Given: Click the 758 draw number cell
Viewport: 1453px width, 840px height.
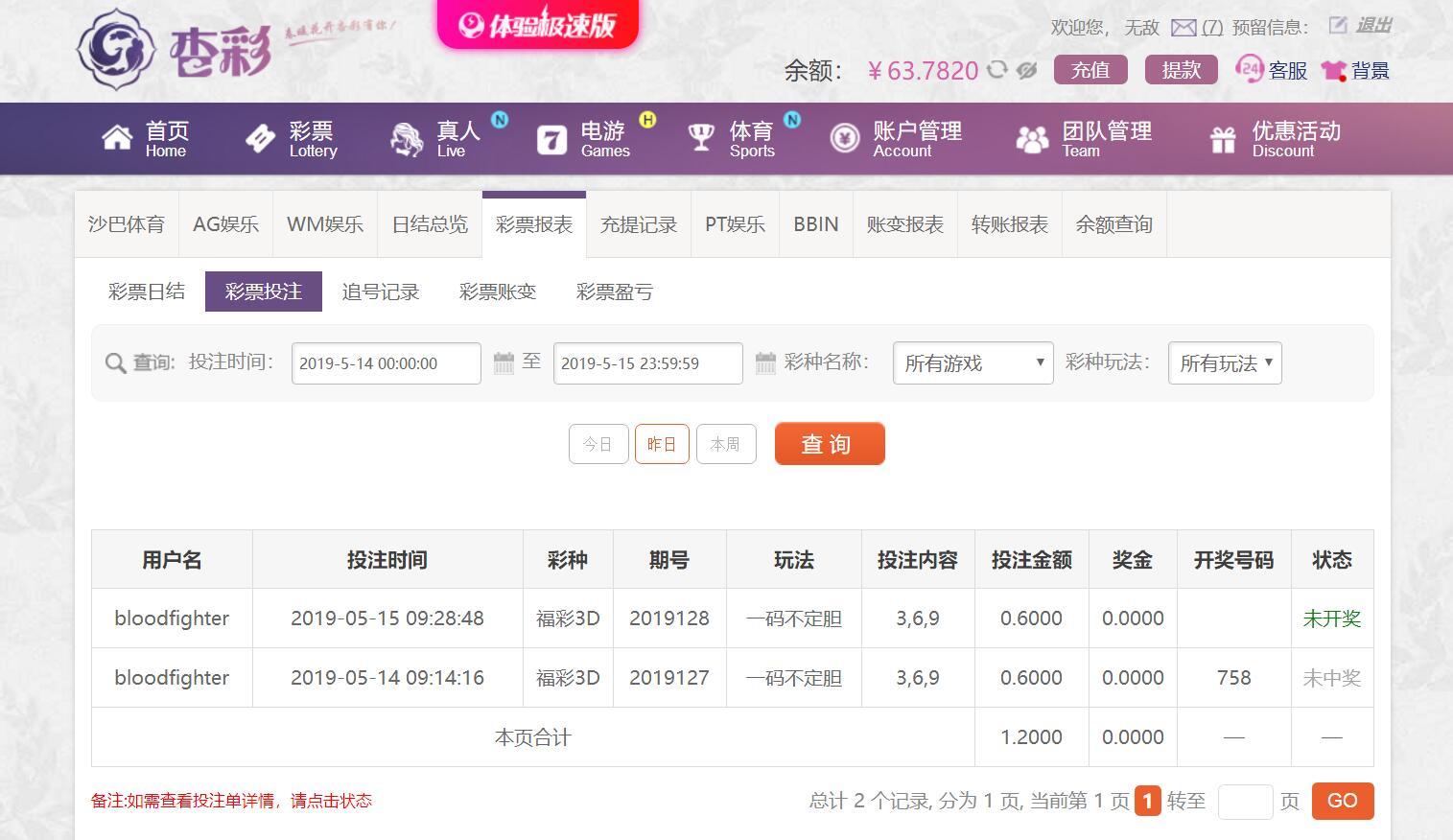Looking at the screenshot, I should (x=1233, y=678).
